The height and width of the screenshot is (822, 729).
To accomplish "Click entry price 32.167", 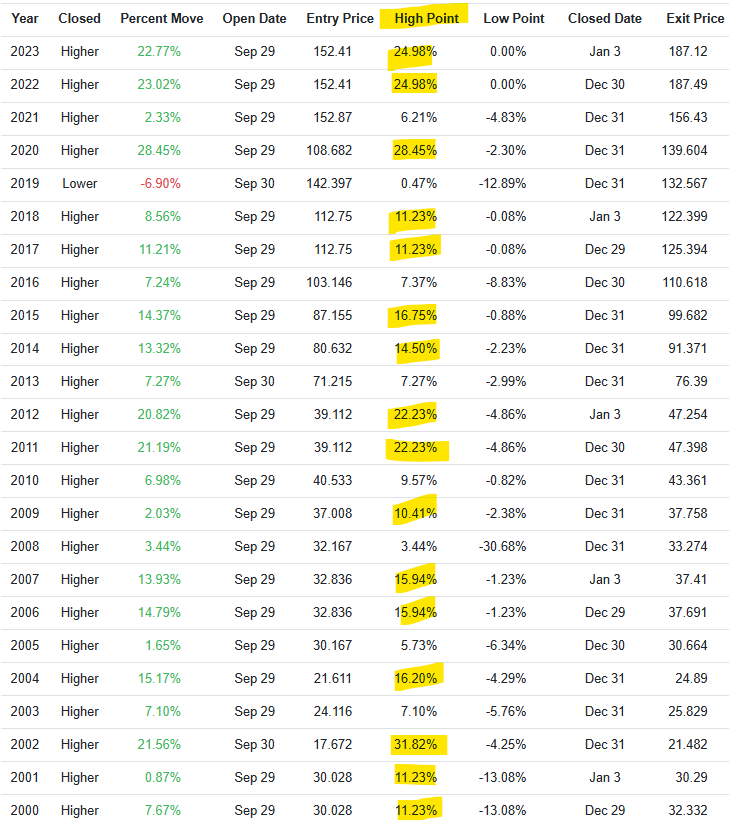I will 333,547.
